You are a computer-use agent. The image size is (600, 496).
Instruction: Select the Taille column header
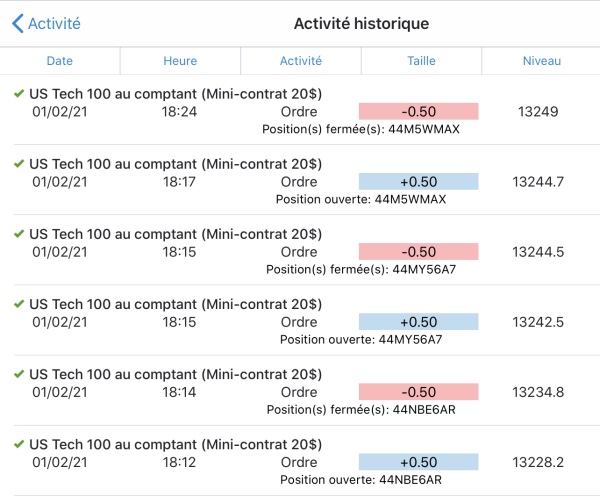[421, 61]
